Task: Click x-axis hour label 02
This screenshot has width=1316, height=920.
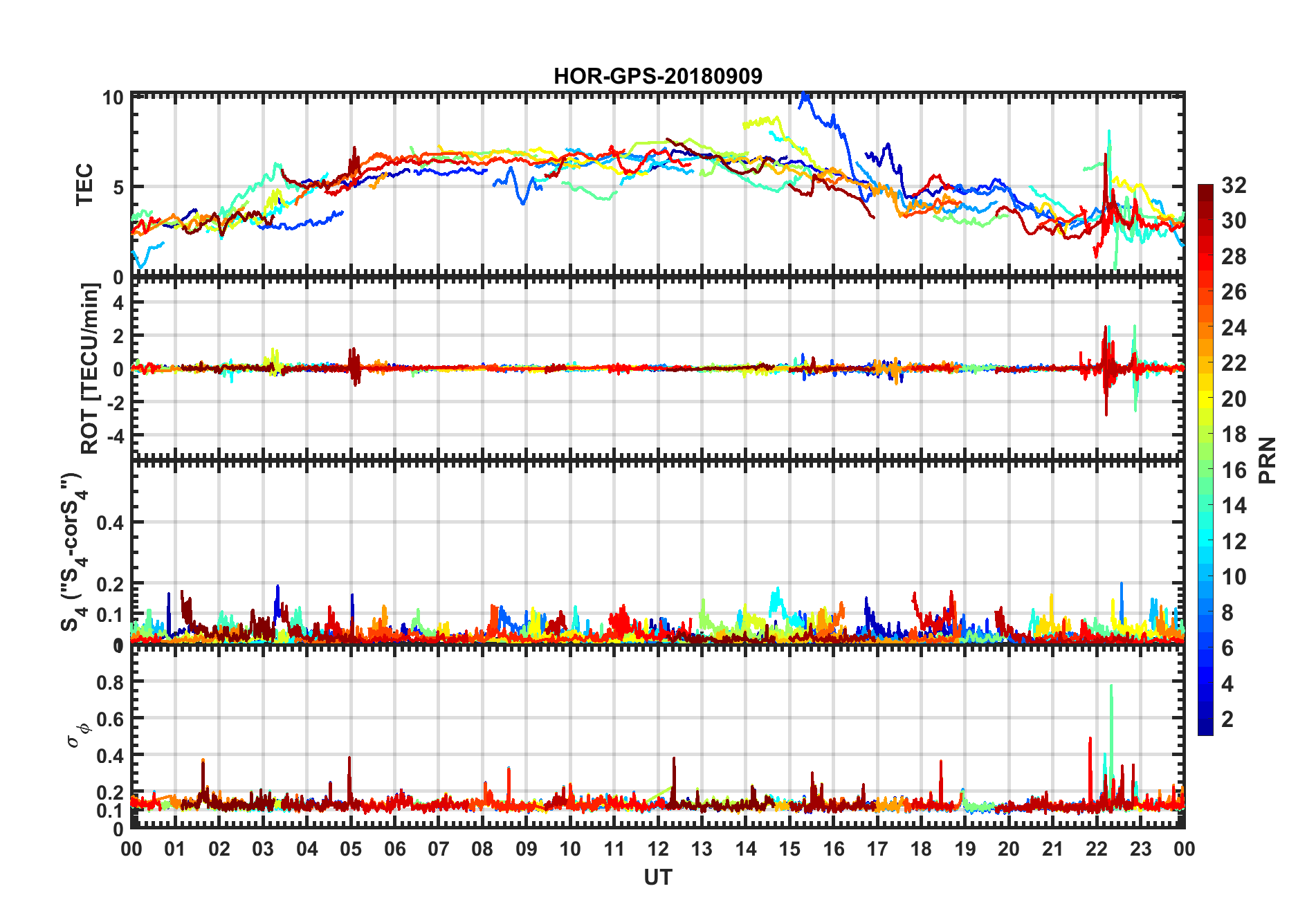Action: pyautogui.click(x=219, y=849)
